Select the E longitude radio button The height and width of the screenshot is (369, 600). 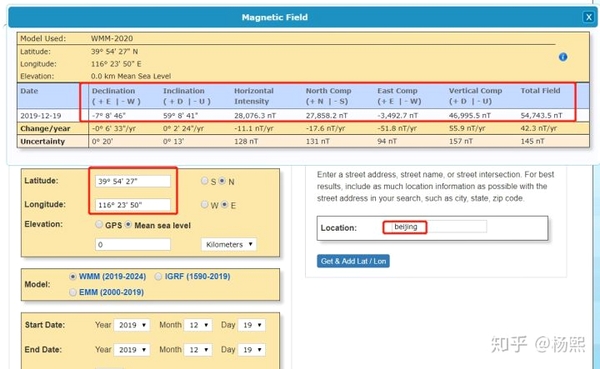[225, 204]
